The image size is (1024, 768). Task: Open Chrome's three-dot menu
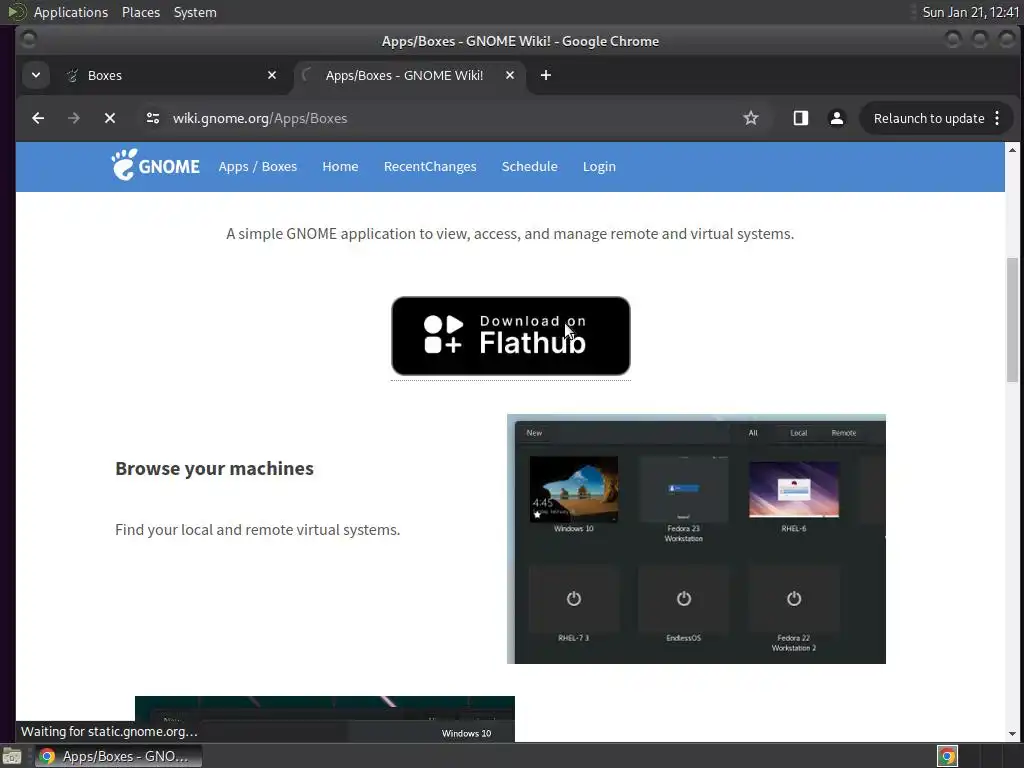(997, 118)
